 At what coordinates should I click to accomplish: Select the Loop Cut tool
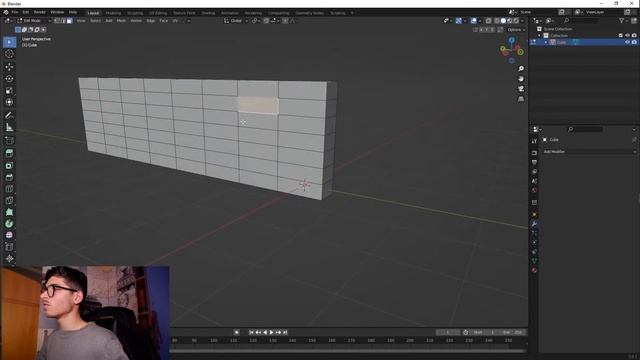(x=9, y=189)
